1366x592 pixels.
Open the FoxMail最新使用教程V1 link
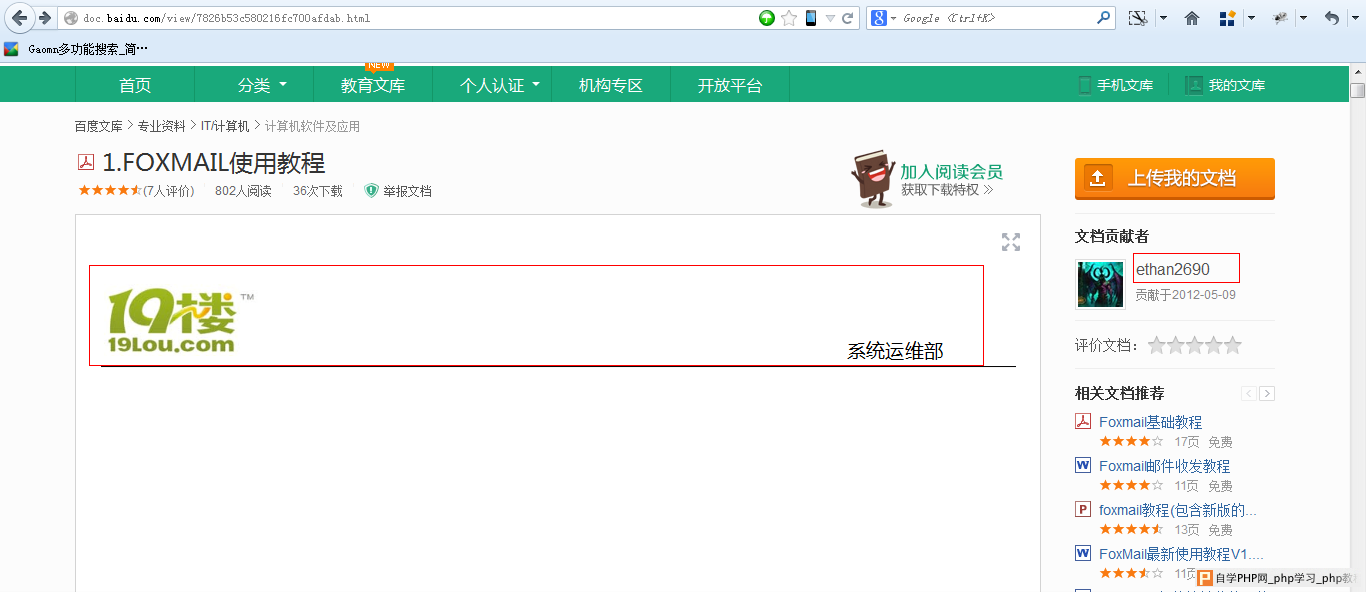tap(1182, 554)
